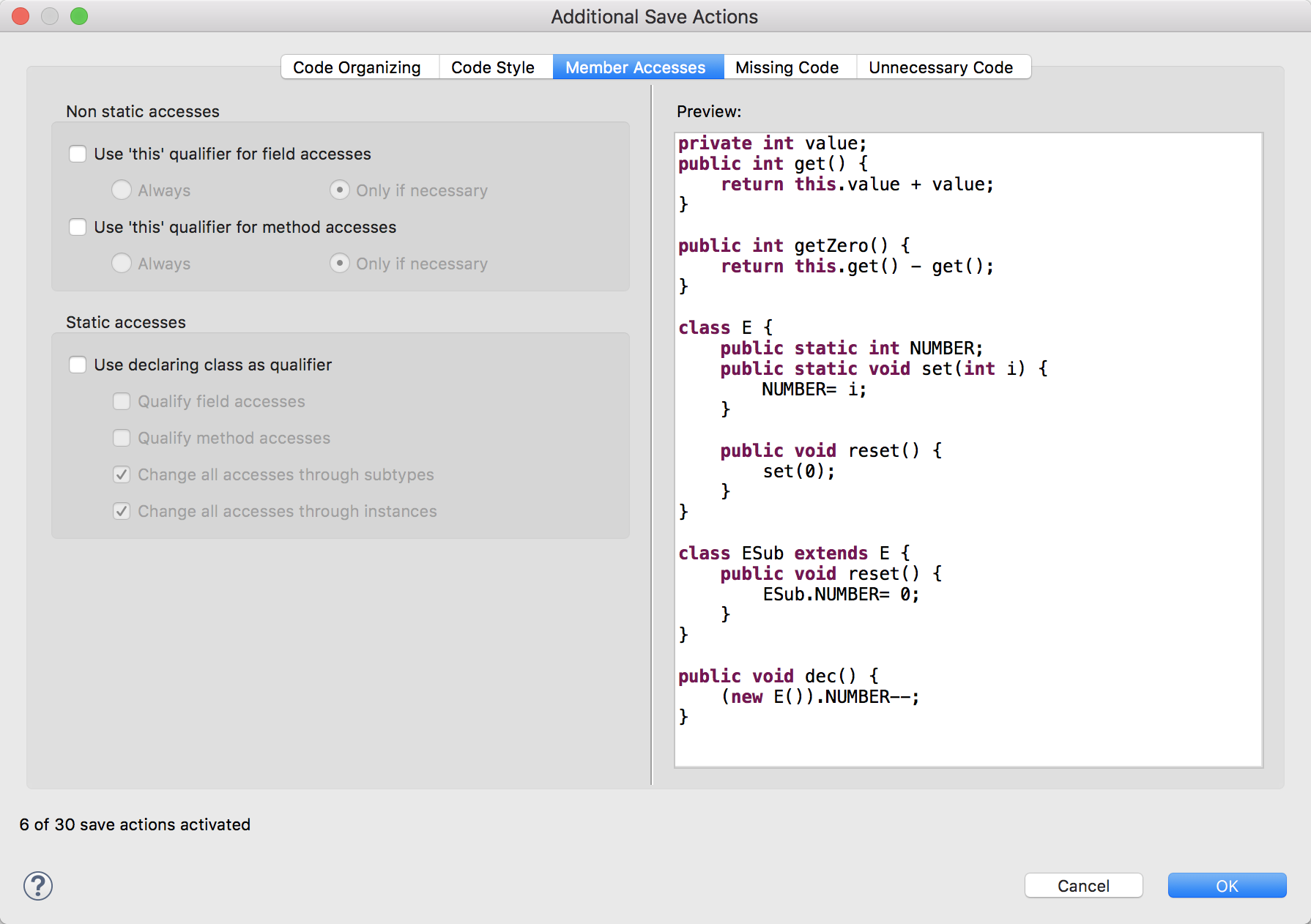Open the help question mark icon
The image size is (1311, 924).
point(38,886)
